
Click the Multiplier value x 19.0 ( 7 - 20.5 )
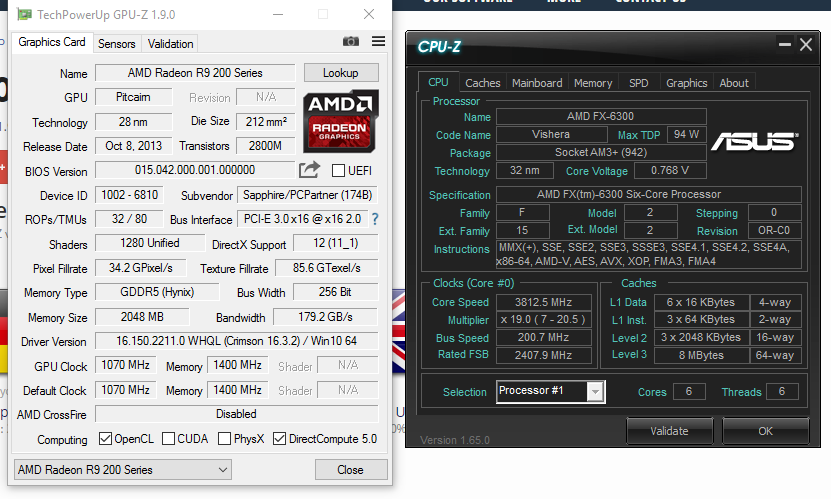coord(543,319)
